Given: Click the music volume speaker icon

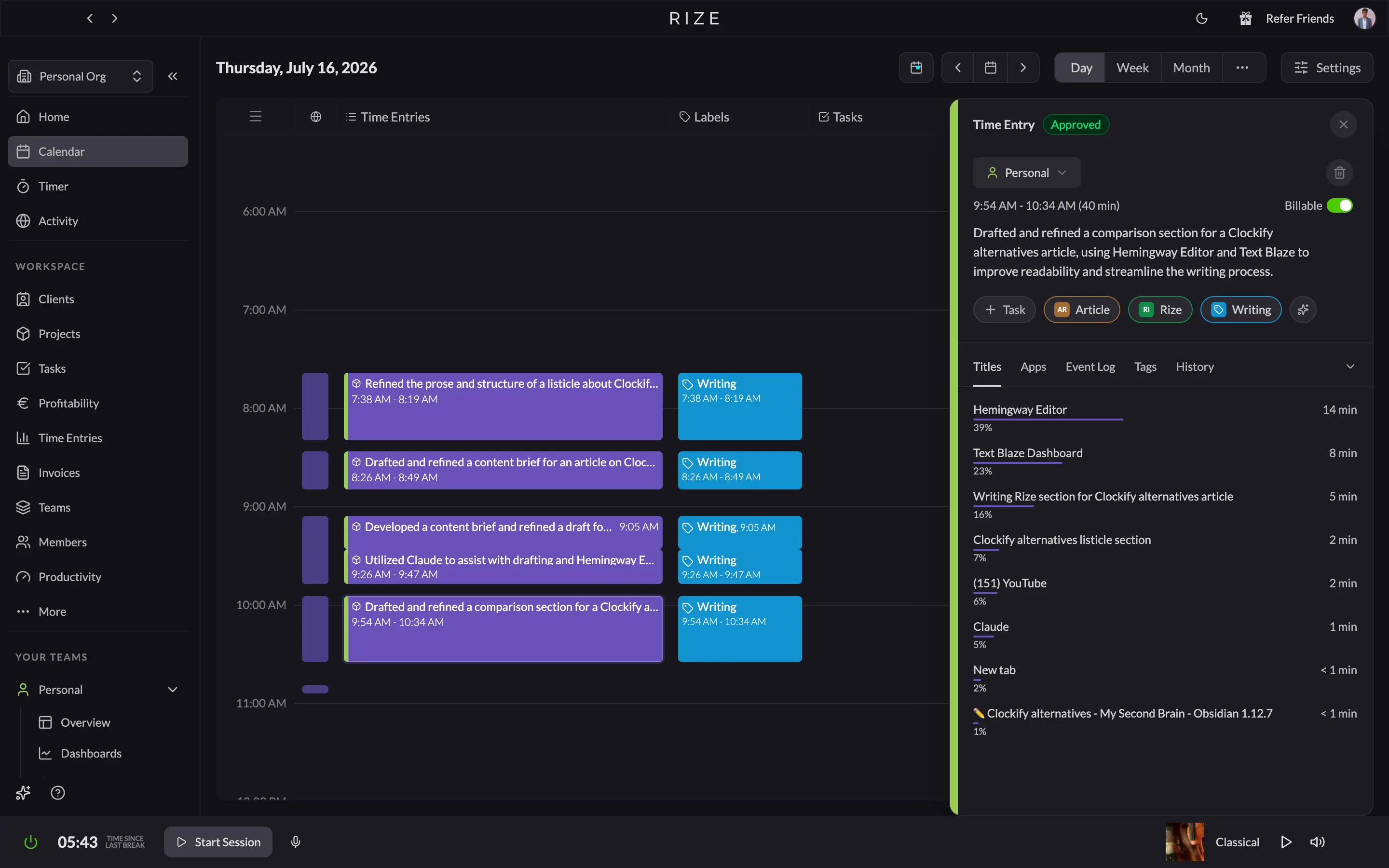Looking at the screenshot, I should [x=1317, y=842].
